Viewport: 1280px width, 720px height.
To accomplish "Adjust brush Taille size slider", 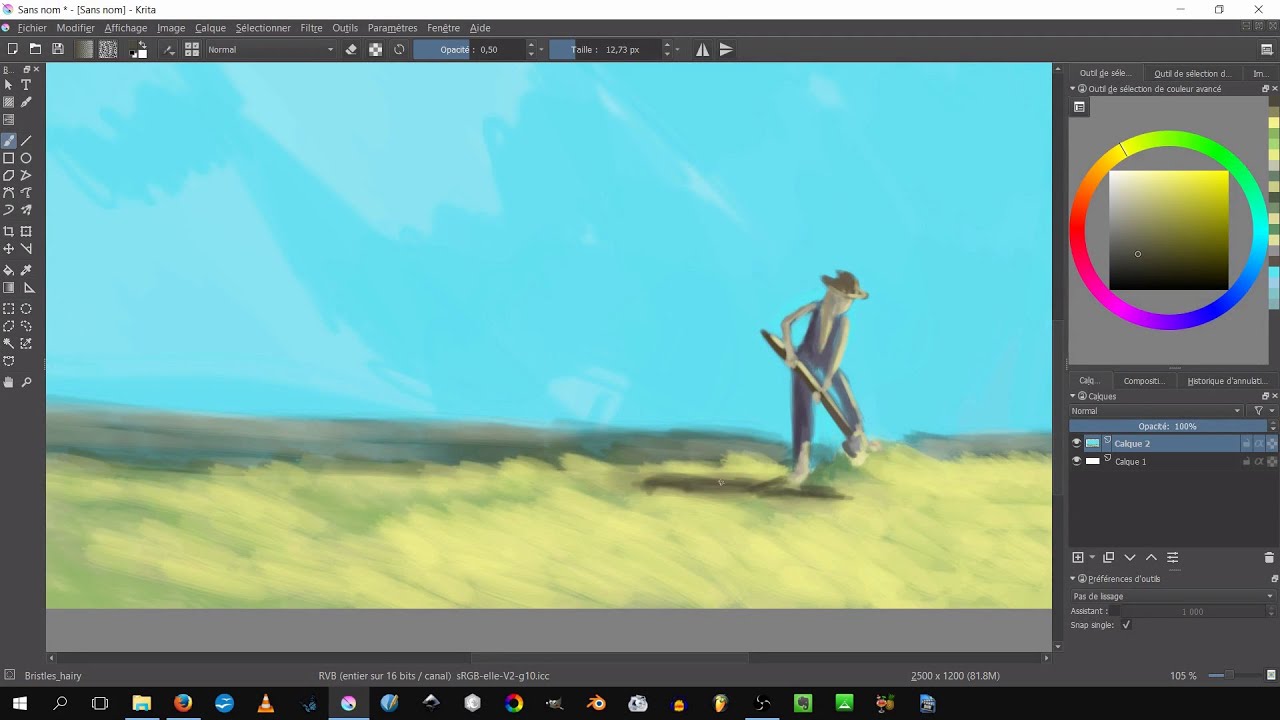I will point(605,49).
